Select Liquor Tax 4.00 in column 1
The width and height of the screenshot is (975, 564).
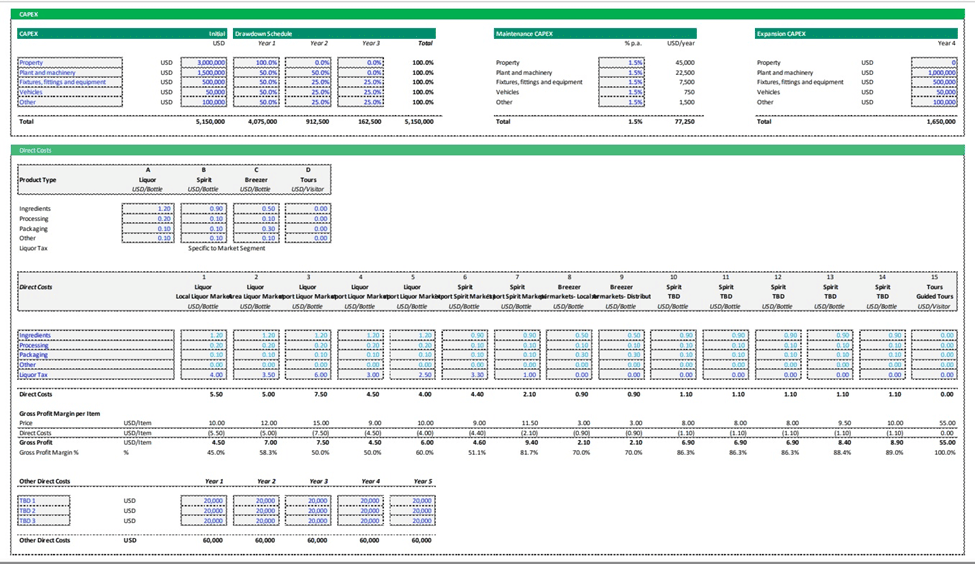[x=203, y=375]
